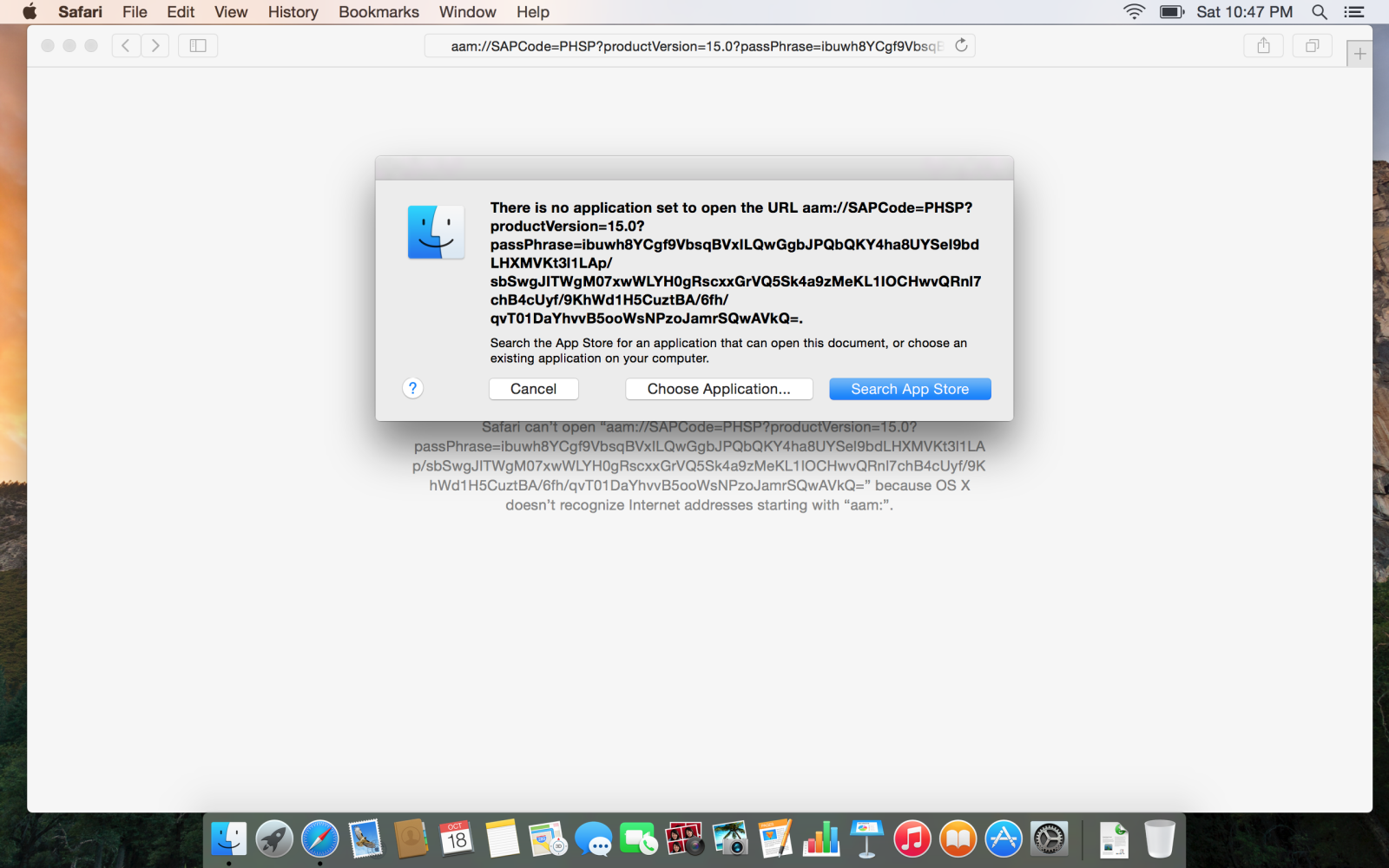Open the Help menu

click(x=533, y=12)
